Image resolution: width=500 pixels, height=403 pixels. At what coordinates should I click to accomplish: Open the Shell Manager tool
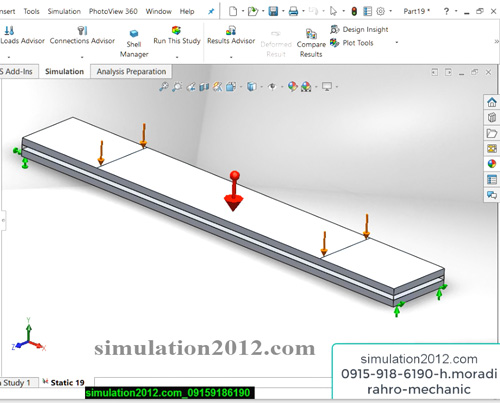(134, 43)
